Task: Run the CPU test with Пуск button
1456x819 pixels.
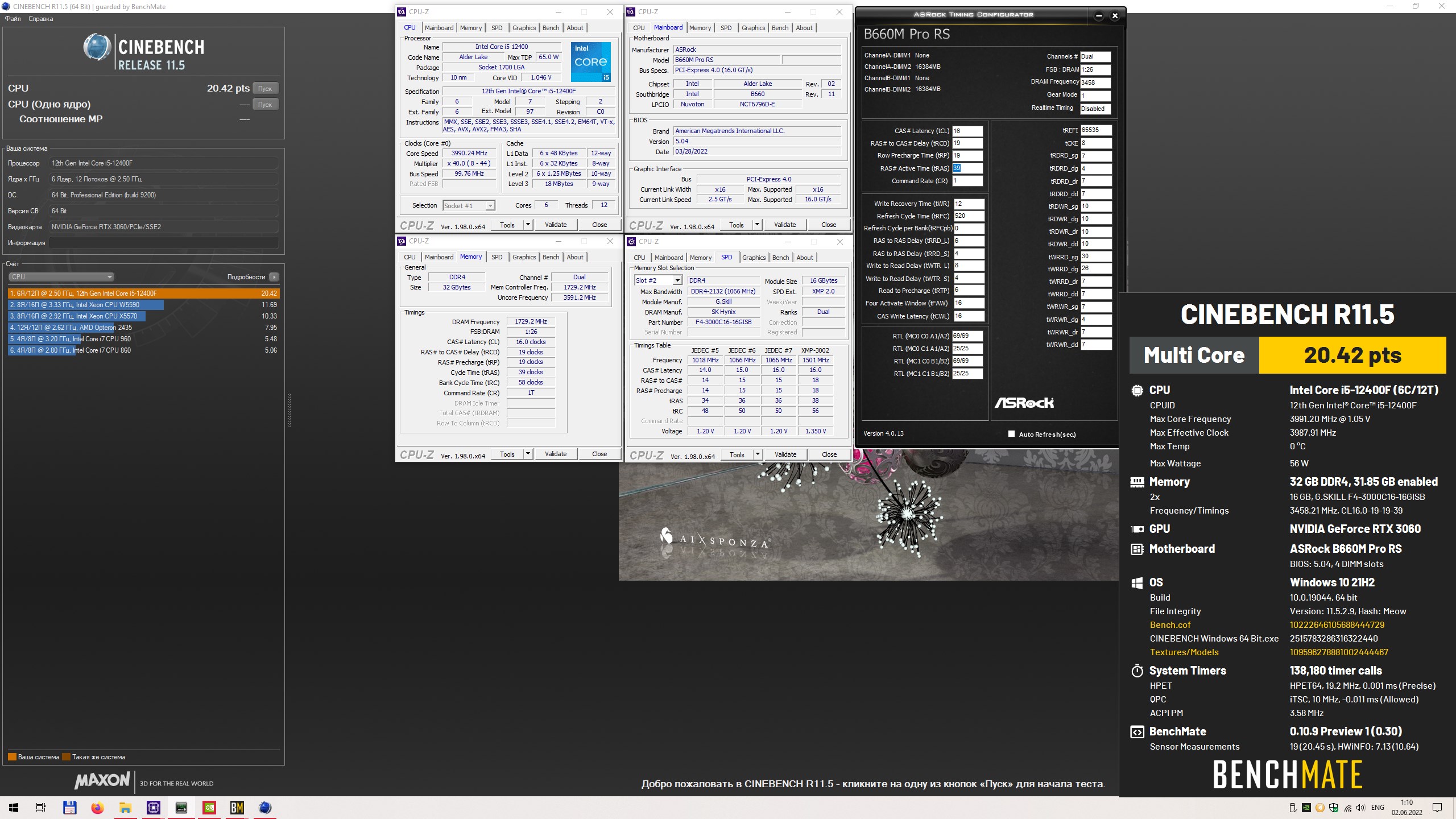Action: [265, 89]
